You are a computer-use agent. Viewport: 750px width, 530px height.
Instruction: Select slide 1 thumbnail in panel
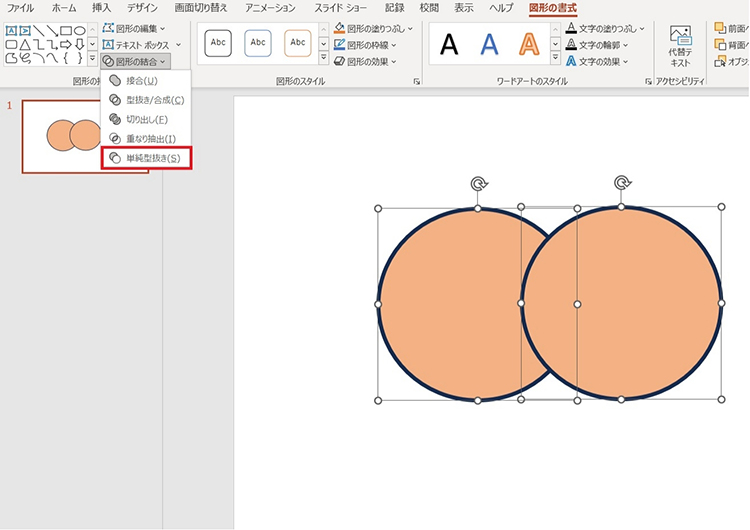click(x=85, y=136)
